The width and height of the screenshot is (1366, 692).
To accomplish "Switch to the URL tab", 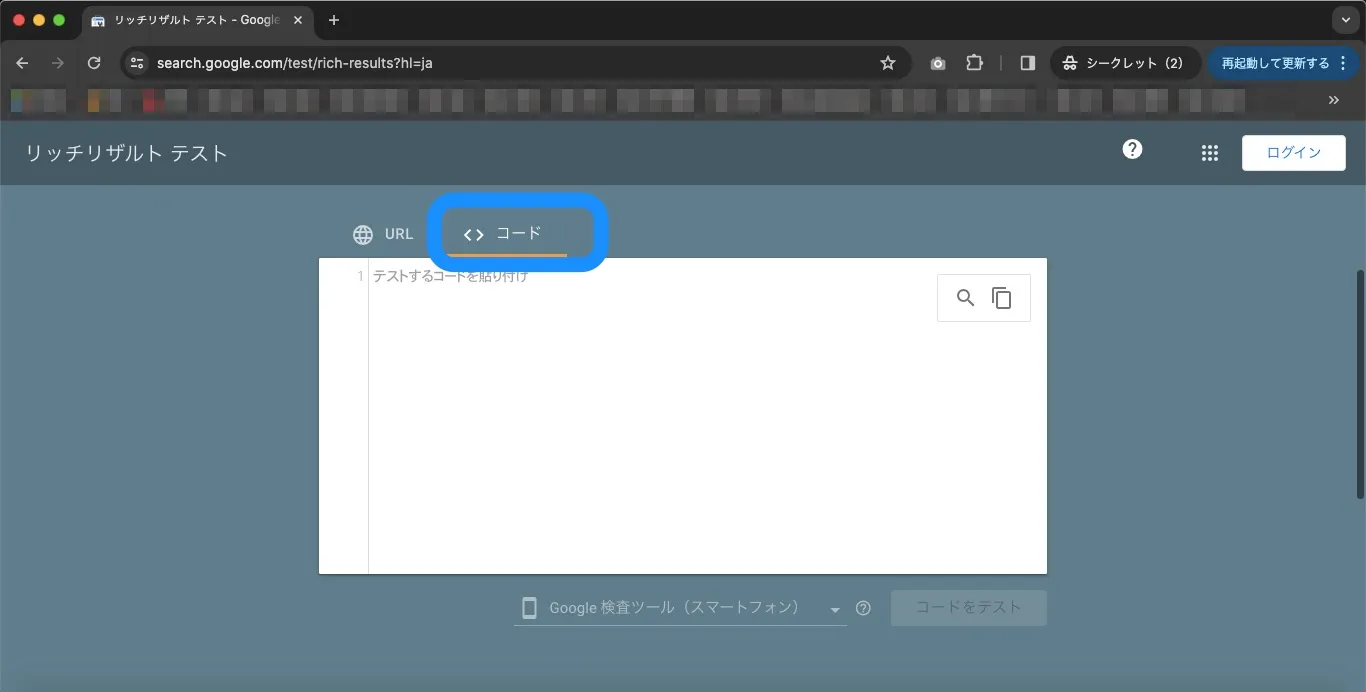I will pos(383,234).
